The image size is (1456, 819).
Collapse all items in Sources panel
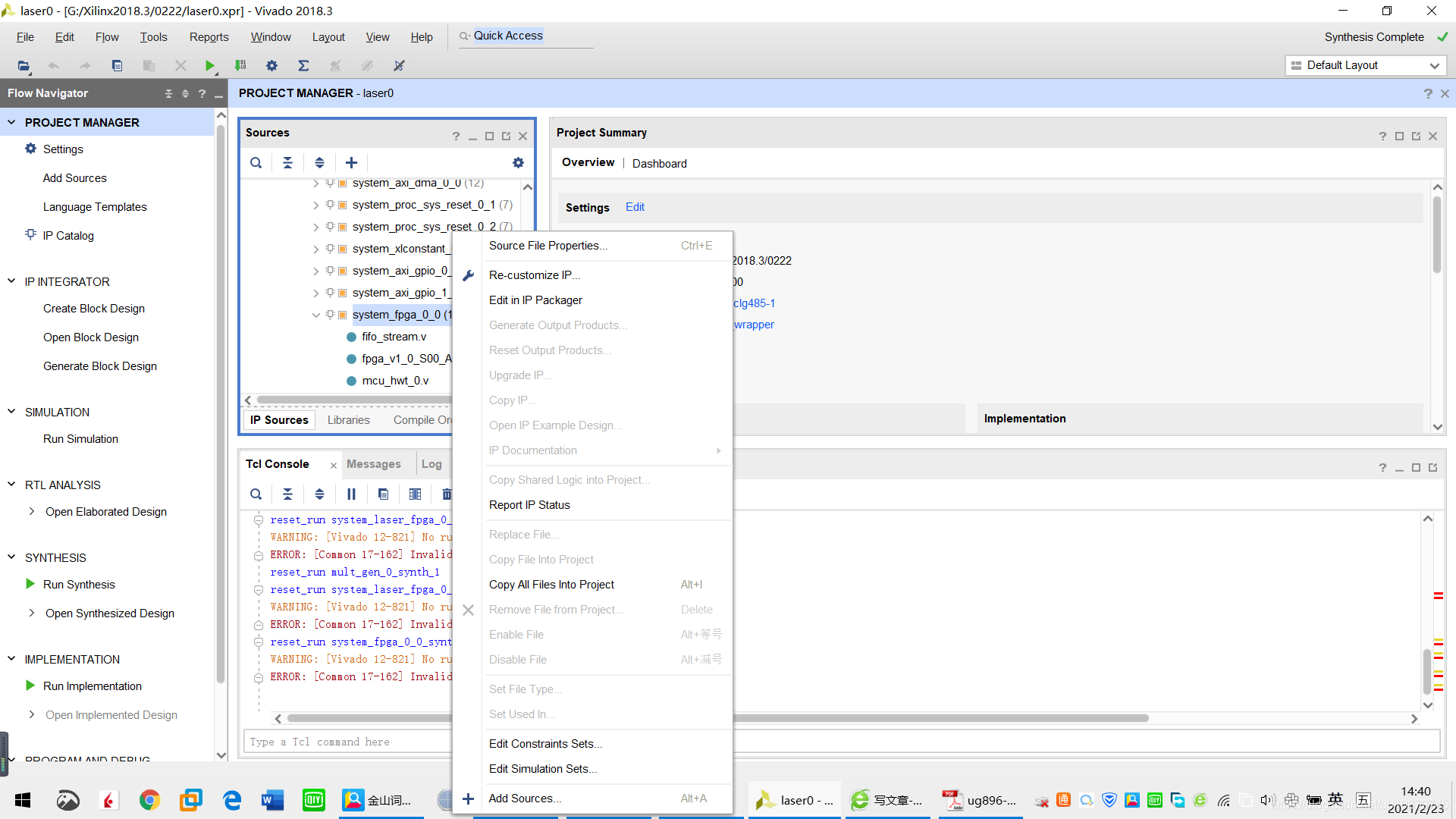[x=287, y=163]
